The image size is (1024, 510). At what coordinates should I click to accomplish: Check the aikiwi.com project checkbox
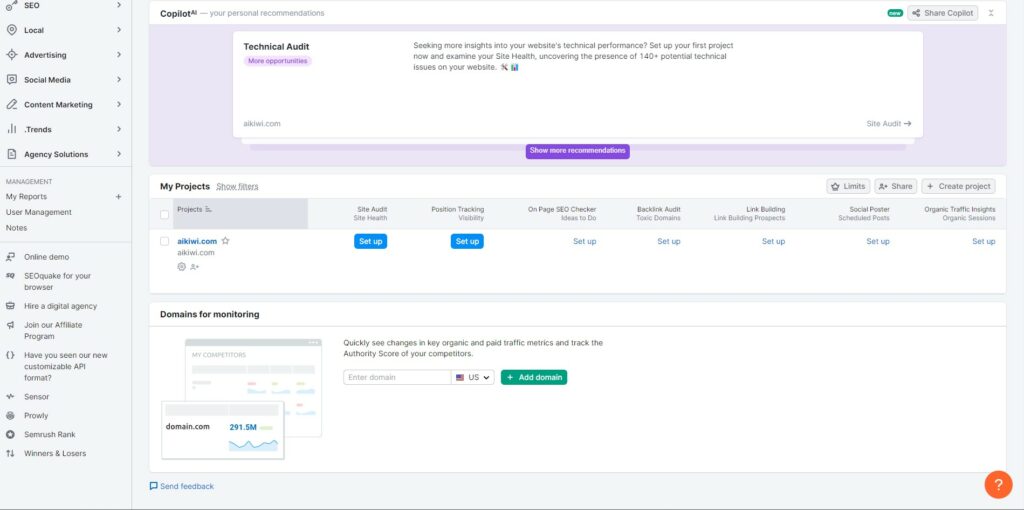[x=165, y=241]
